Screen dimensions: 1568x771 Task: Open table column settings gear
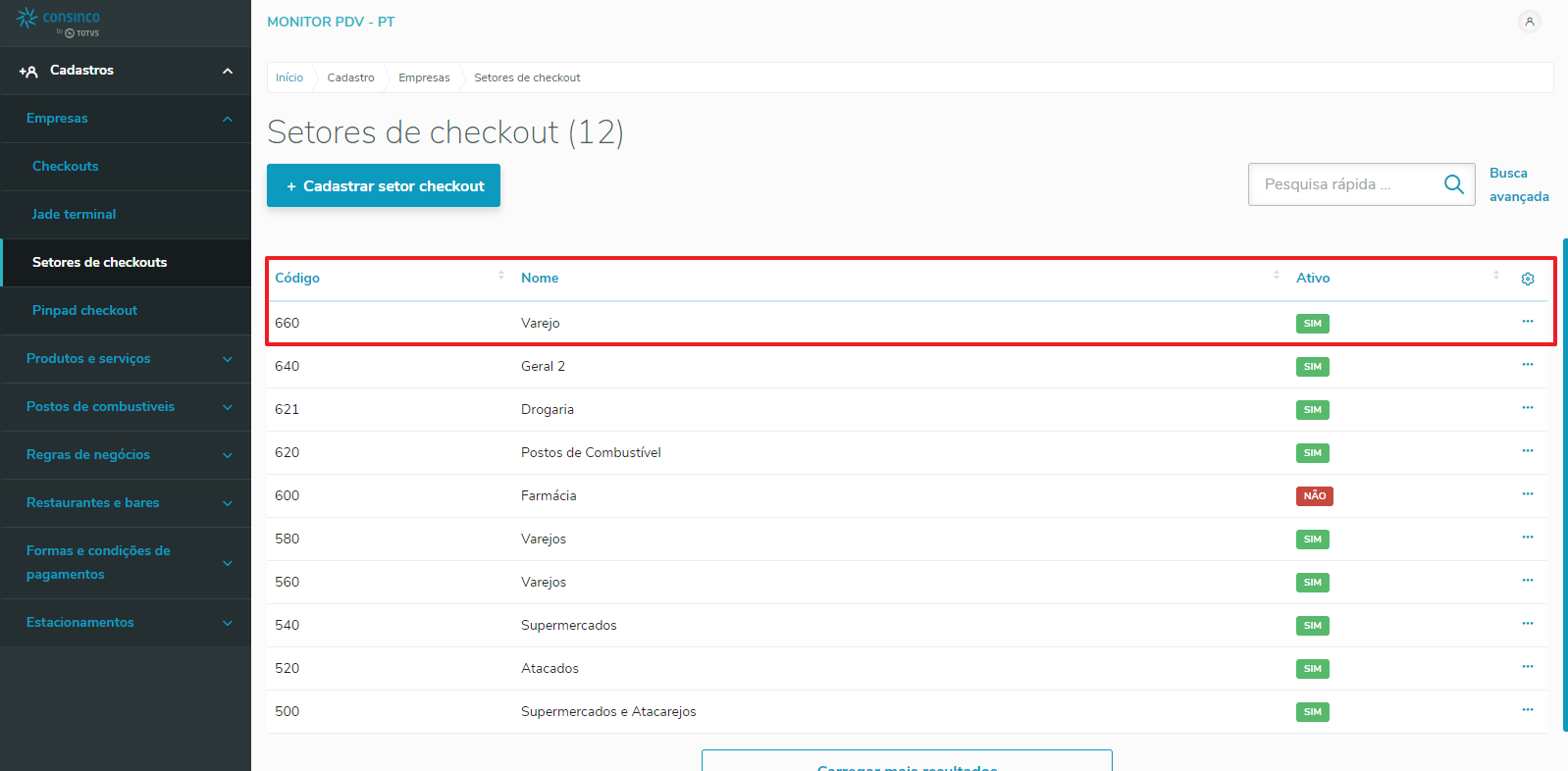1528,280
